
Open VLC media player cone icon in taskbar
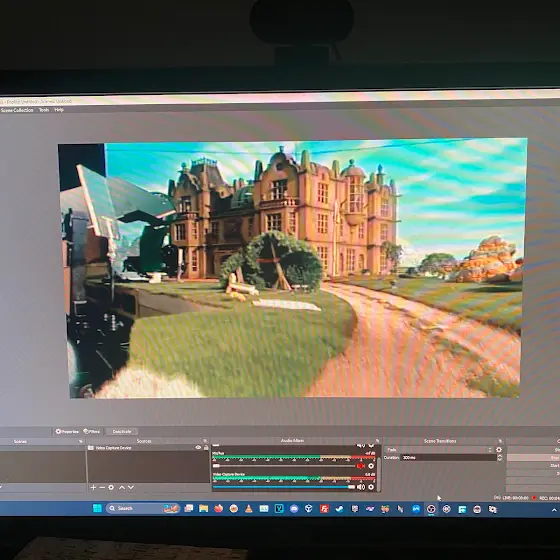(249, 509)
